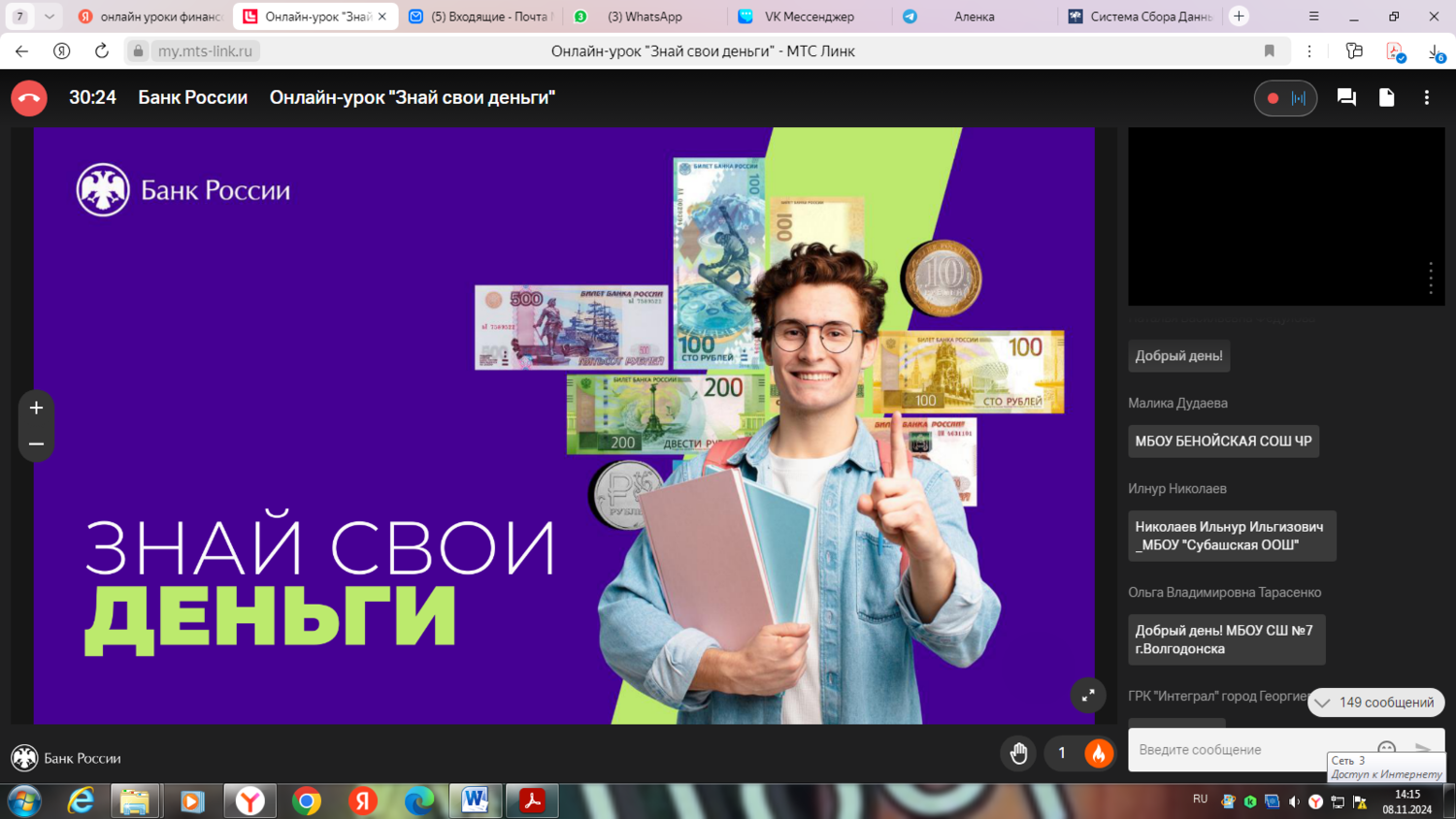
Task: Click the PDF extension icon
Action: (x=1396, y=52)
